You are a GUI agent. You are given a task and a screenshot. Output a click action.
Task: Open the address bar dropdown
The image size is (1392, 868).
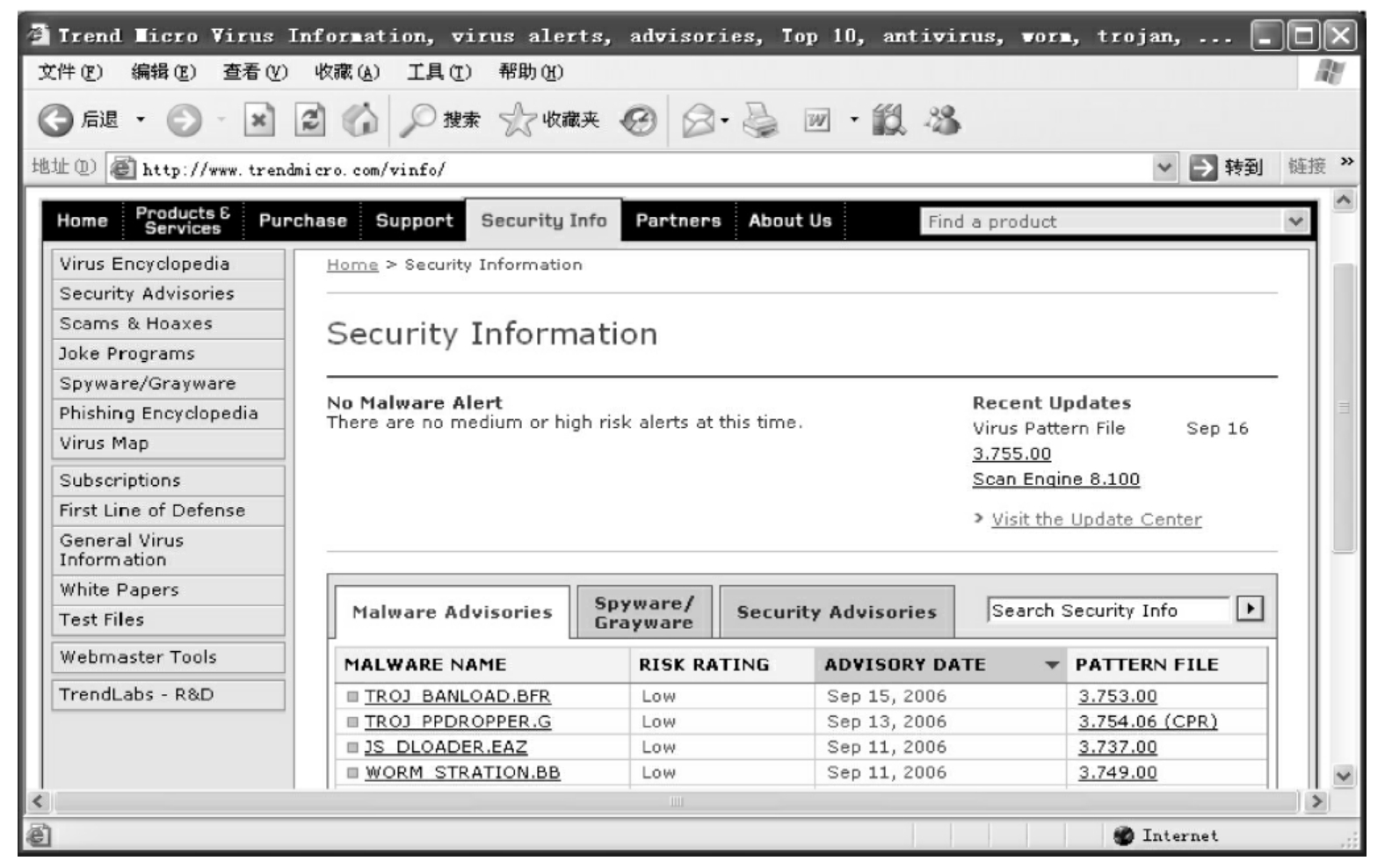(x=1164, y=168)
